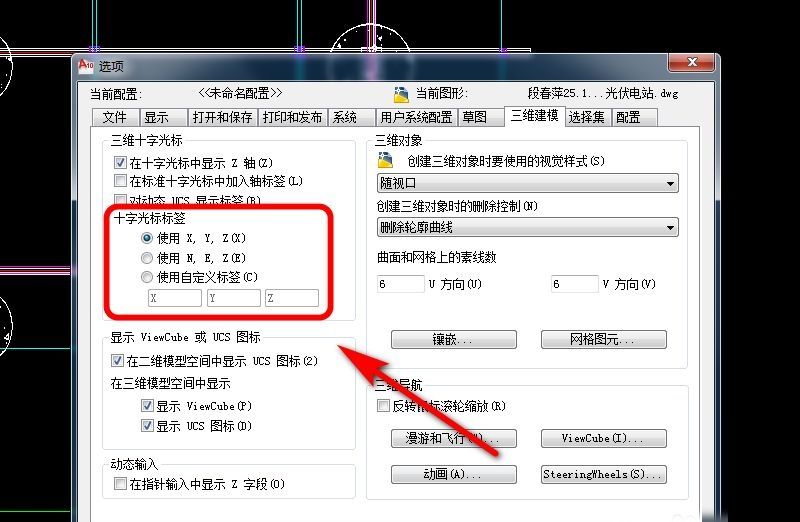800x522 pixels.
Task: Click the 创建三维对象时的删除控制 label
Action: [x=457, y=206]
